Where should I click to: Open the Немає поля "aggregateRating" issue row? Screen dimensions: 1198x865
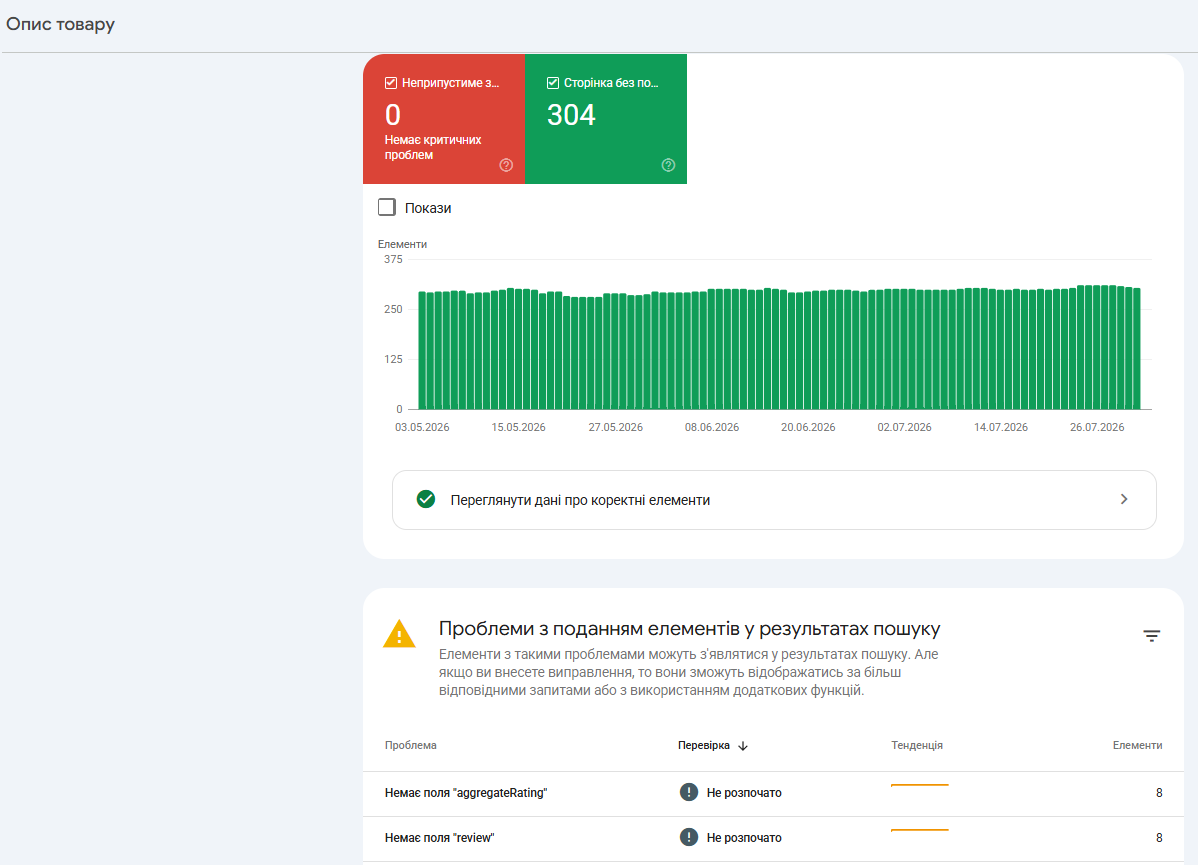pos(773,793)
